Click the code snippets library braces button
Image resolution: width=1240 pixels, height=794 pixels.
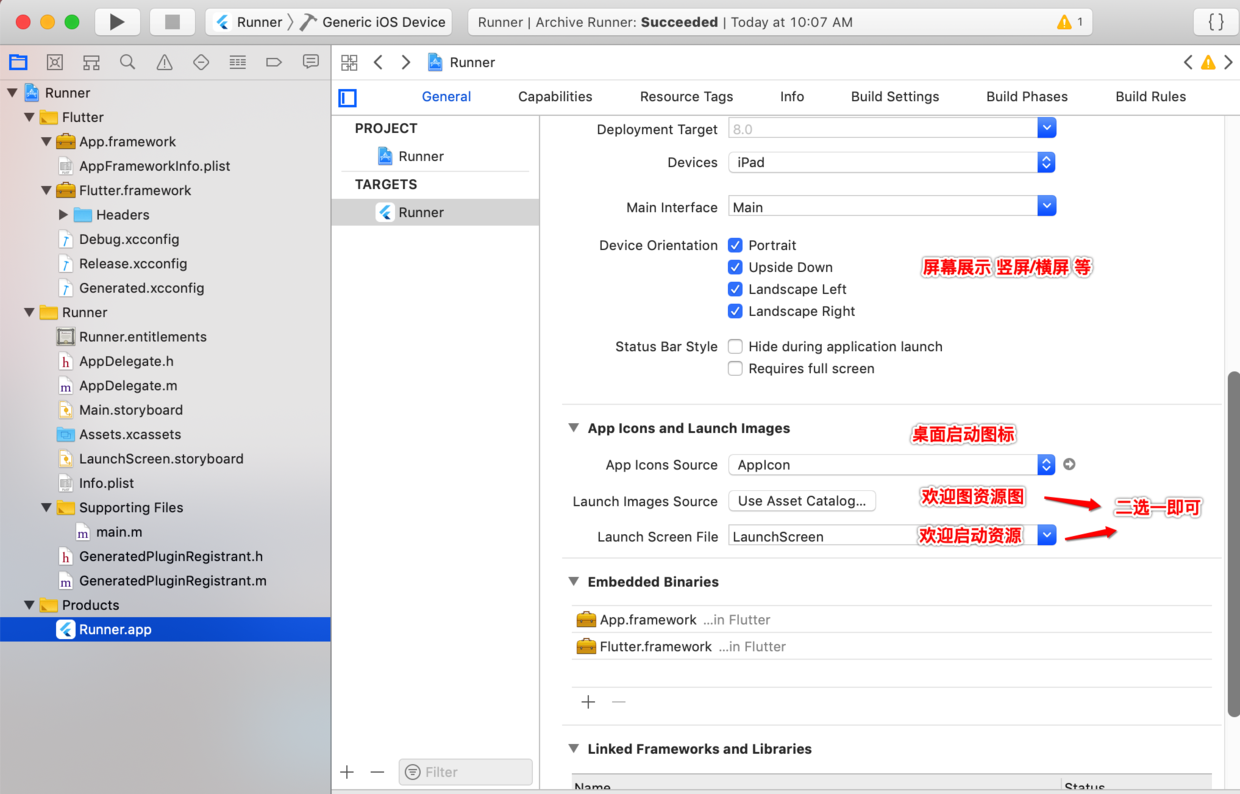[x=1216, y=21]
